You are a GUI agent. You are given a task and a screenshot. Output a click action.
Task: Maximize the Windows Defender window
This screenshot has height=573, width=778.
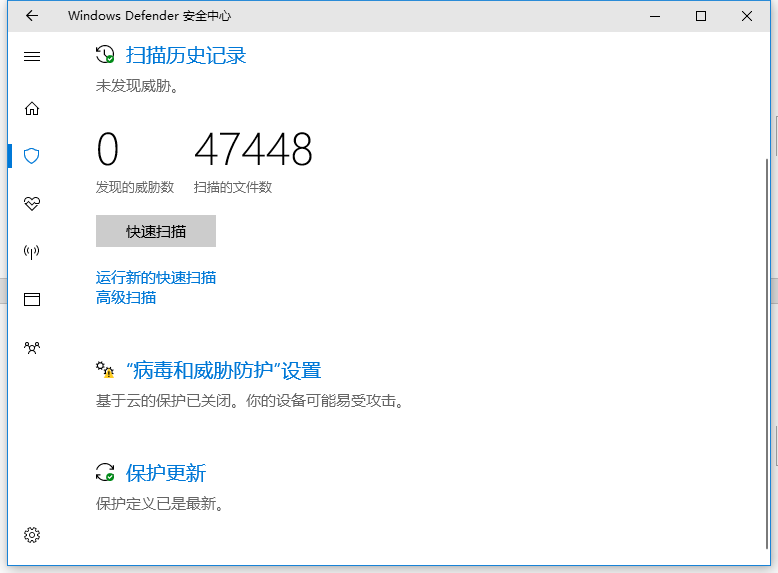point(701,16)
